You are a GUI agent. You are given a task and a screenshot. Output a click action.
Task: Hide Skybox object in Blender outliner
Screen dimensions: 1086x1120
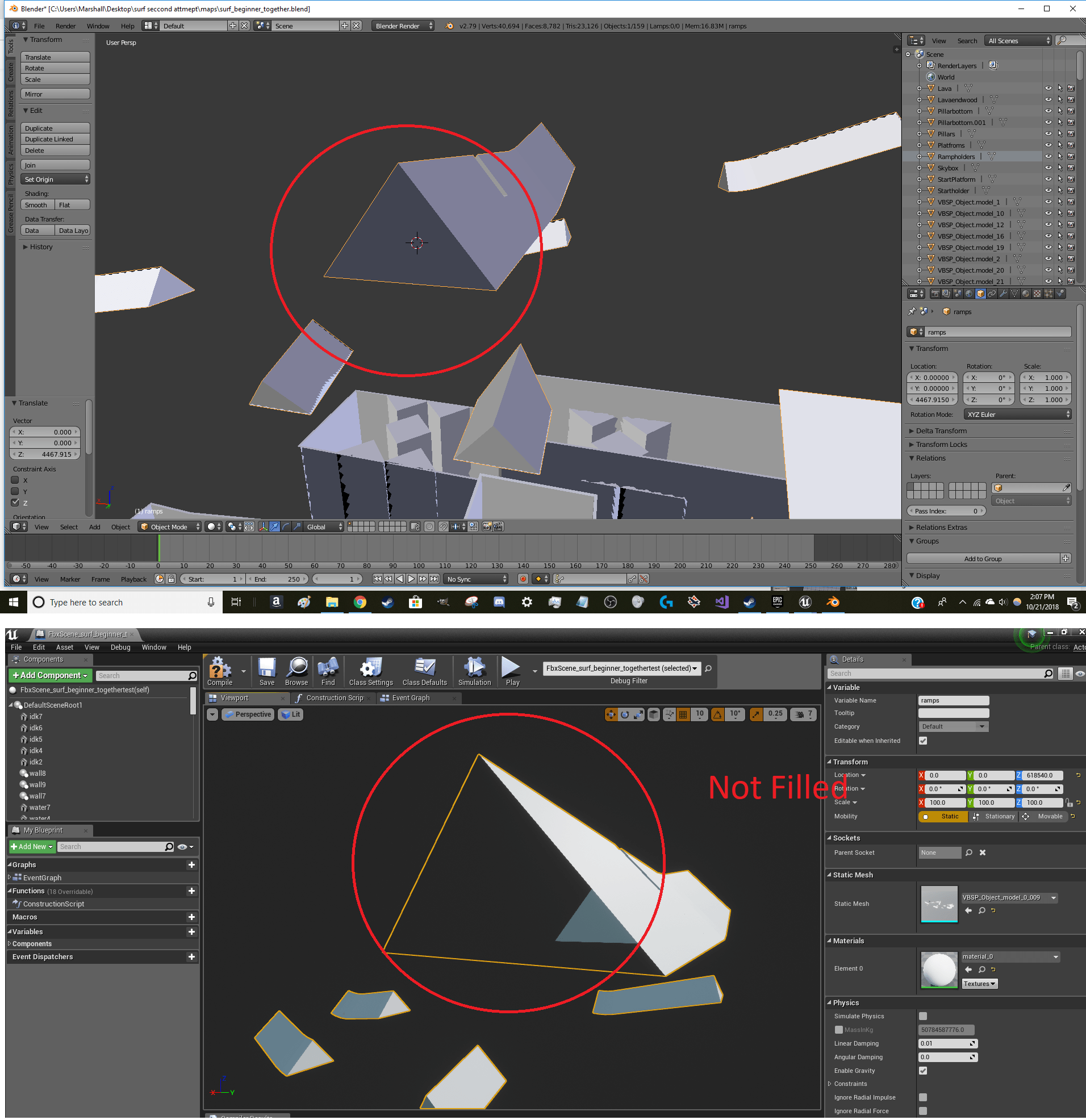(1049, 168)
